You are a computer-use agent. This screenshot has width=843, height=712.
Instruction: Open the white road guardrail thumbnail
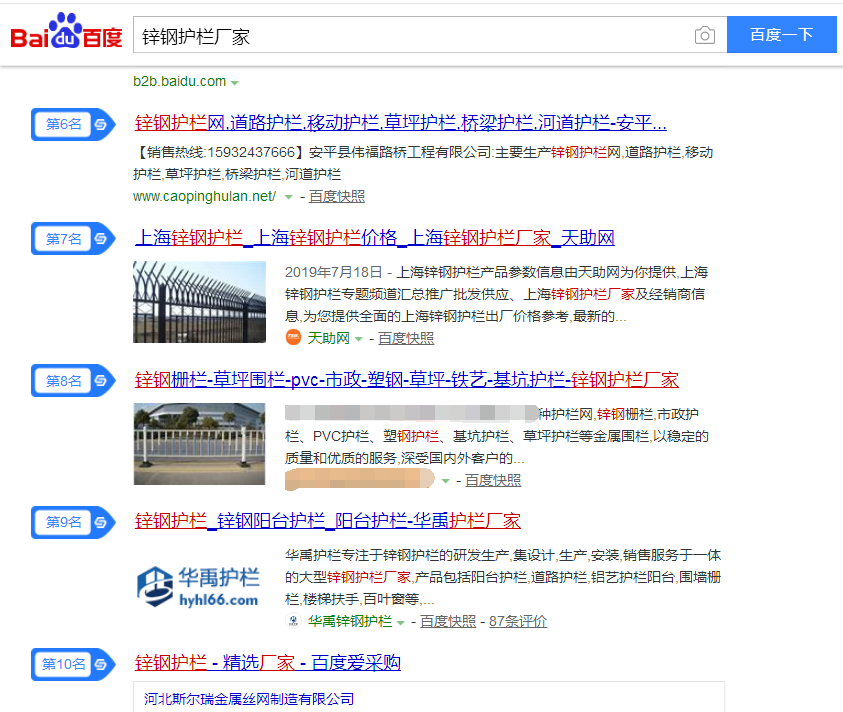point(199,444)
